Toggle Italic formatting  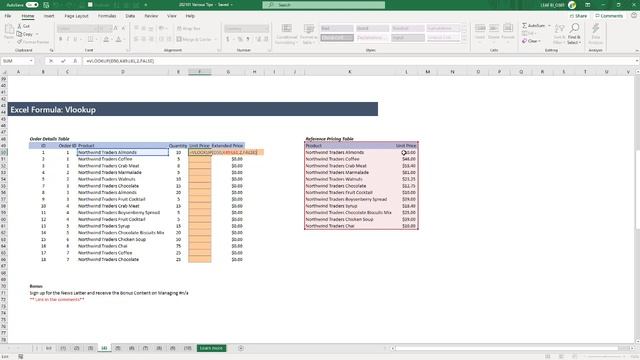[68, 39]
